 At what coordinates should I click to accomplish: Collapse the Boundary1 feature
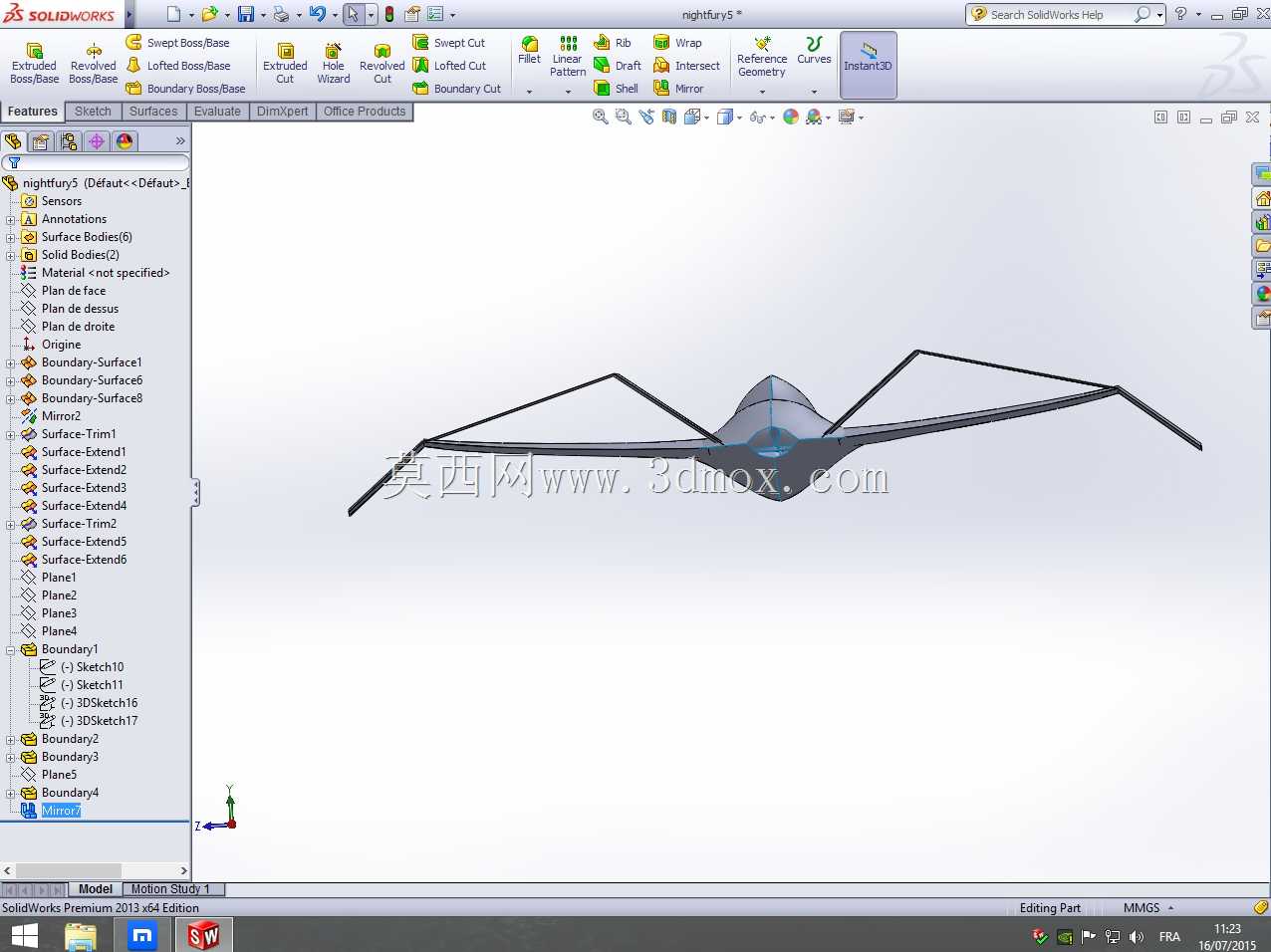click(x=11, y=649)
